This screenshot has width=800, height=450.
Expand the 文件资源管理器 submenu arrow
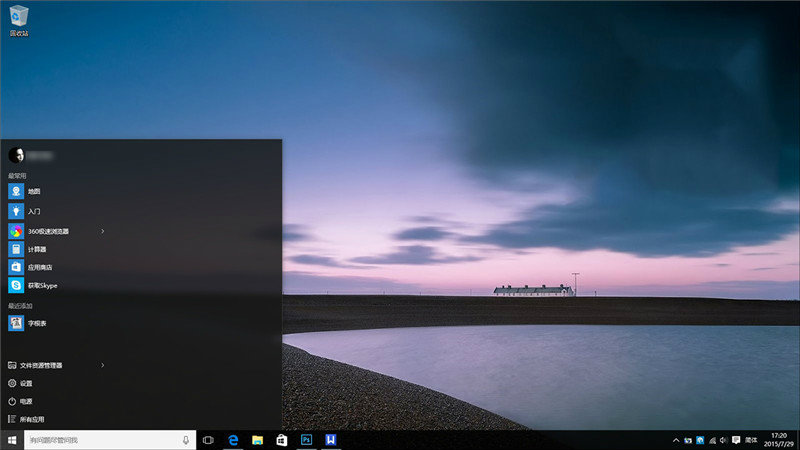pos(102,365)
